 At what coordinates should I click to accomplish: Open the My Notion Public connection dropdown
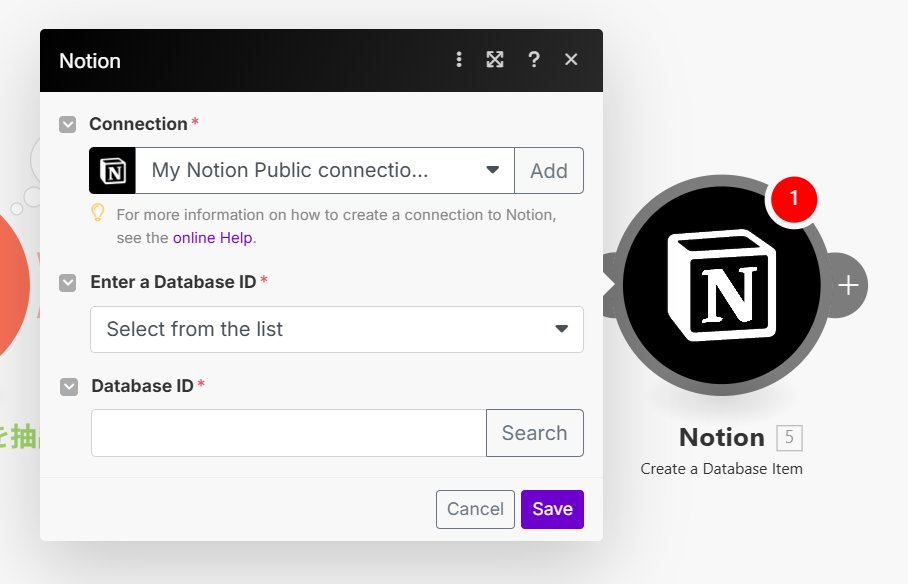coord(325,171)
